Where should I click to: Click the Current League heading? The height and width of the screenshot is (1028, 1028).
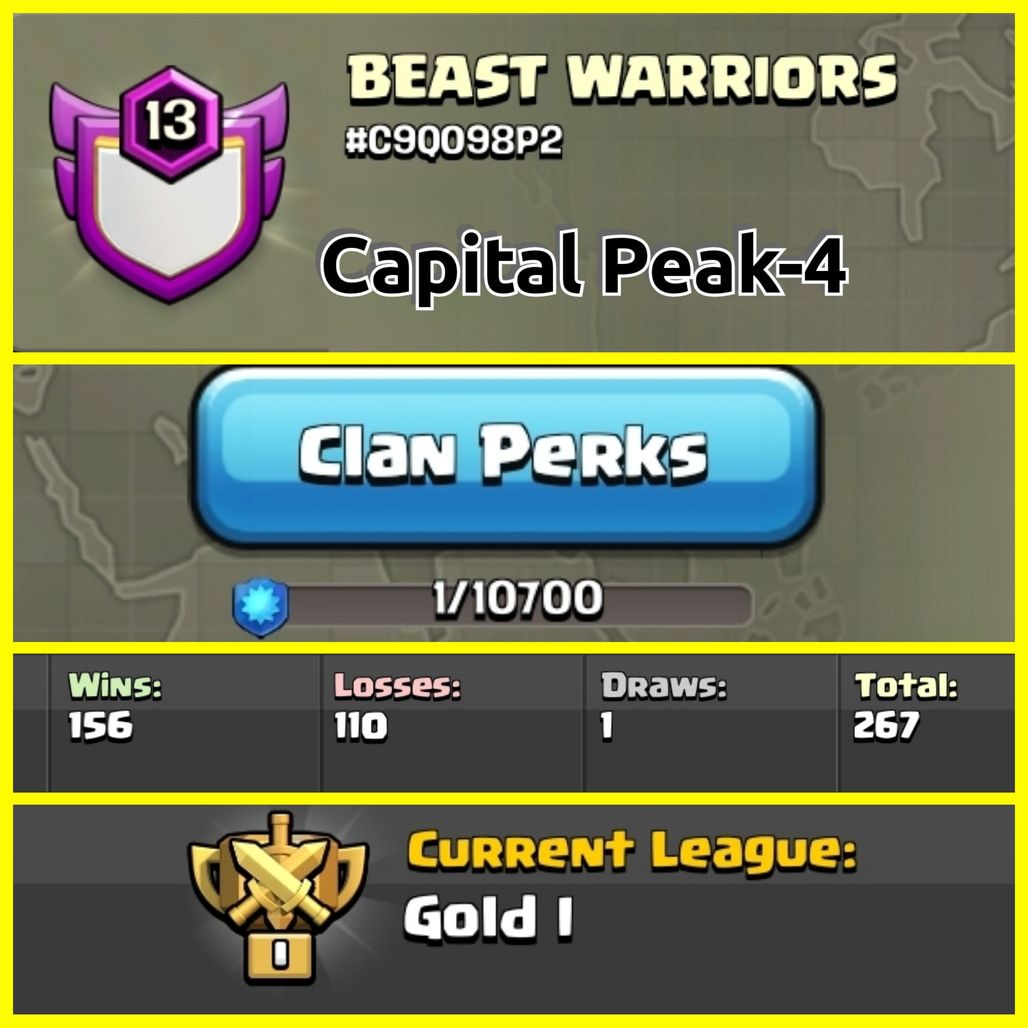(632, 851)
